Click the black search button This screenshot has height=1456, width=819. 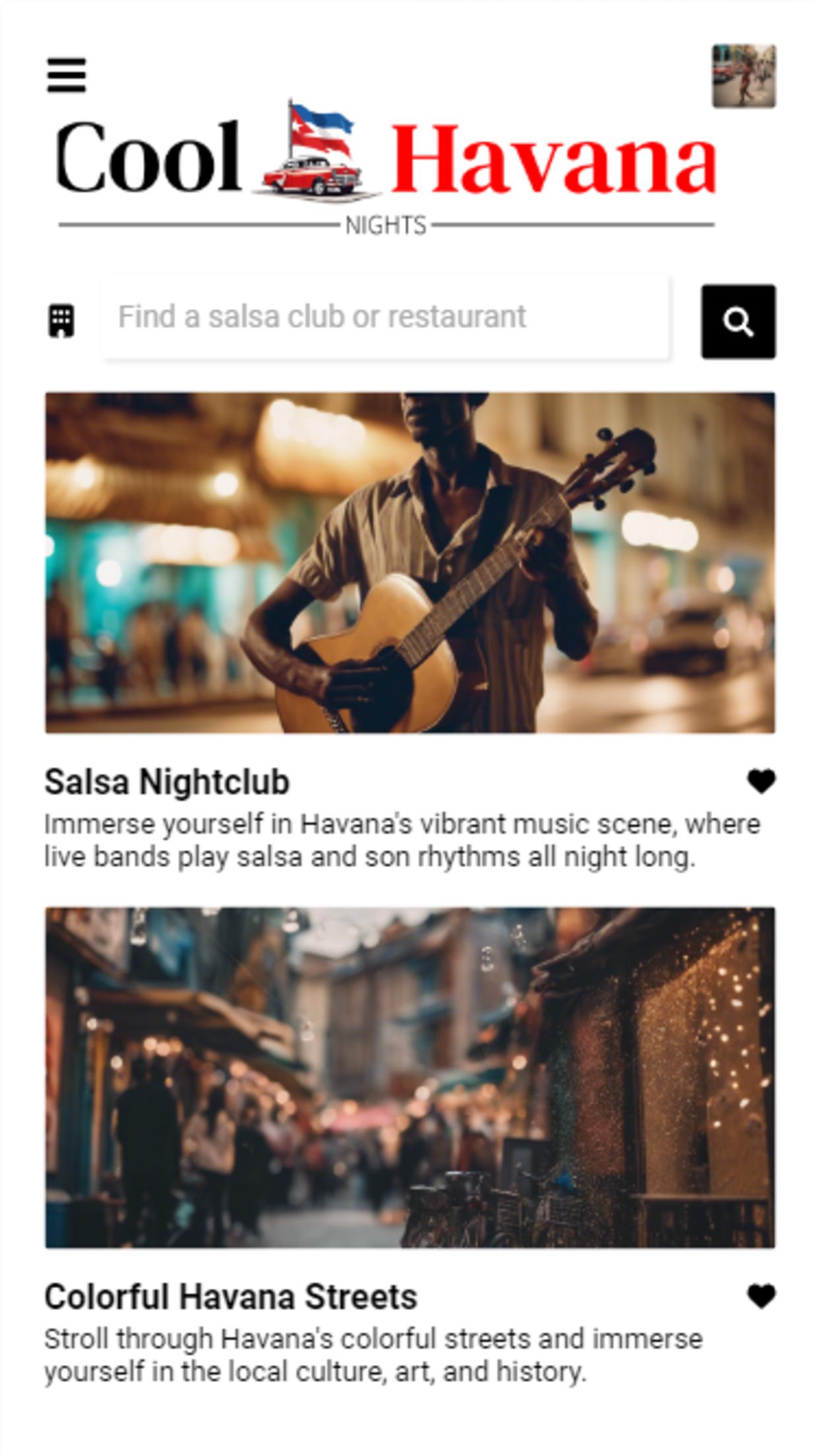tap(738, 322)
